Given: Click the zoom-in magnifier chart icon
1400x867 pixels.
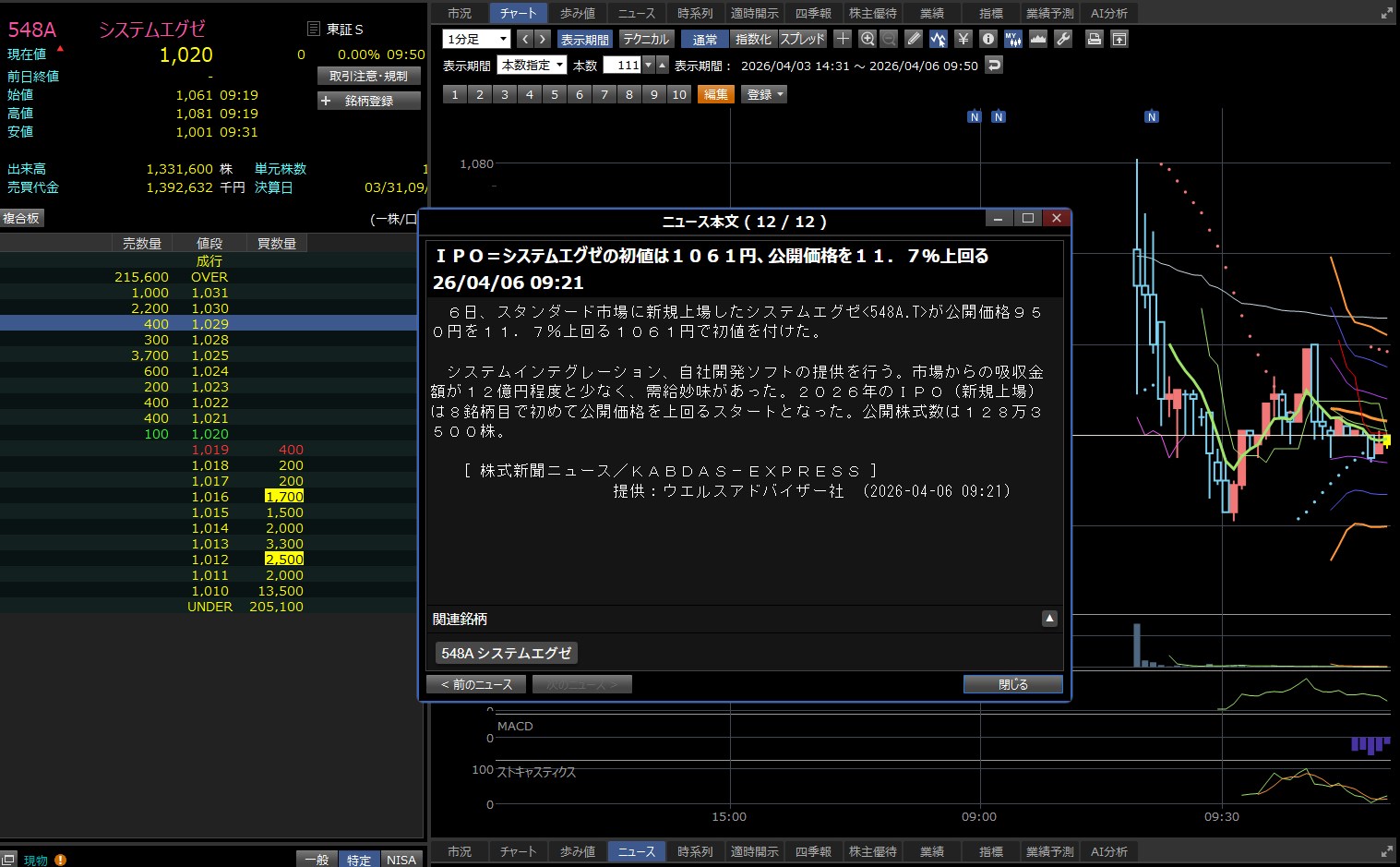Looking at the screenshot, I should click(x=867, y=39).
